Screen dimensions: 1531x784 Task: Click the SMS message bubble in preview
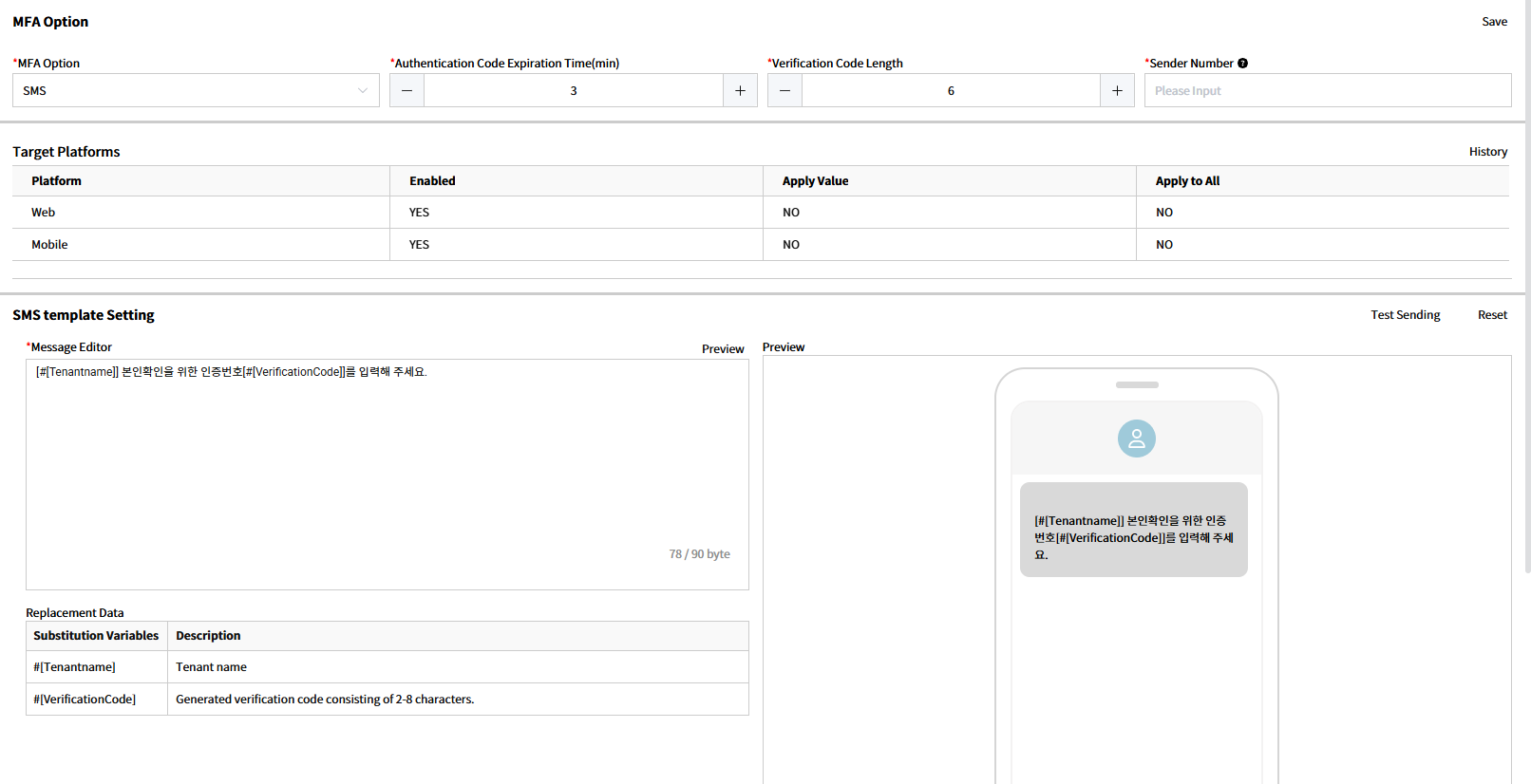[x=1133, y=530]
